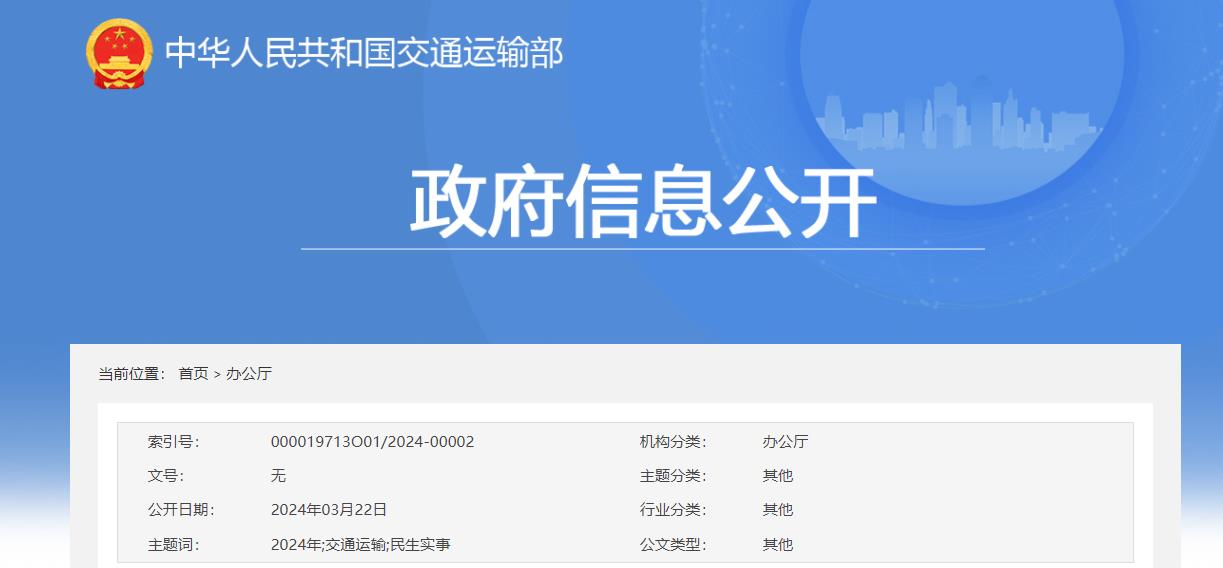The height and width of the screenshot is (568, 1223).
Task: Click the 机构分类 value 办公厅
Action: pos(785,442)
